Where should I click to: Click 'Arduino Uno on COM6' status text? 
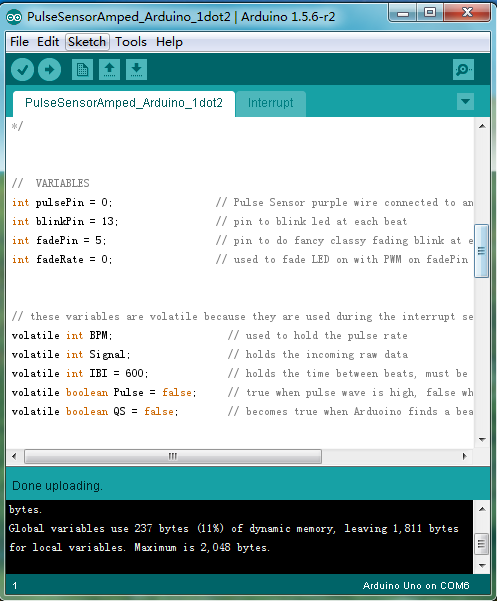pos(416,586)
